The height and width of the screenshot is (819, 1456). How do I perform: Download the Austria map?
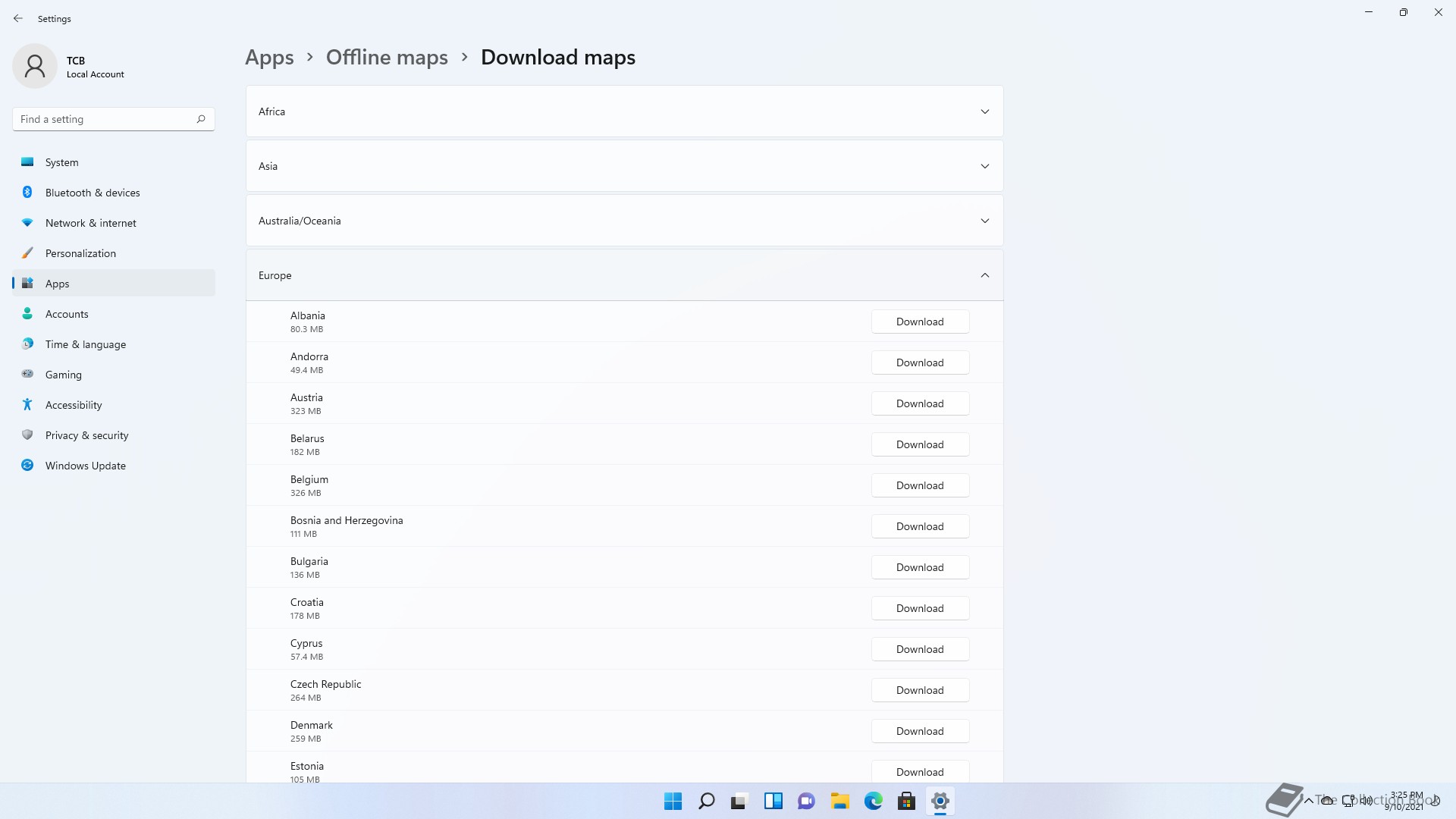(x=919, y=403)
